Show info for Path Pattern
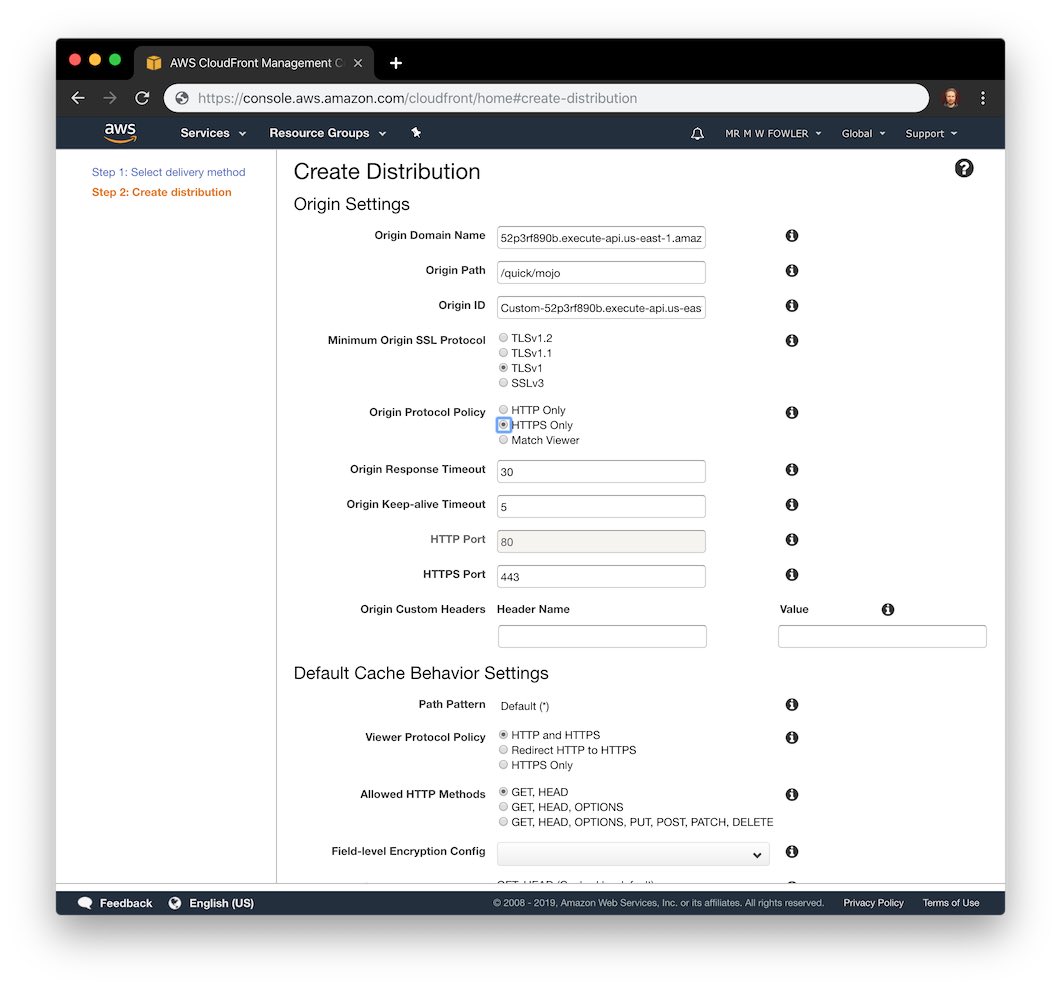 pyautogui.click(x=792, y=705)
